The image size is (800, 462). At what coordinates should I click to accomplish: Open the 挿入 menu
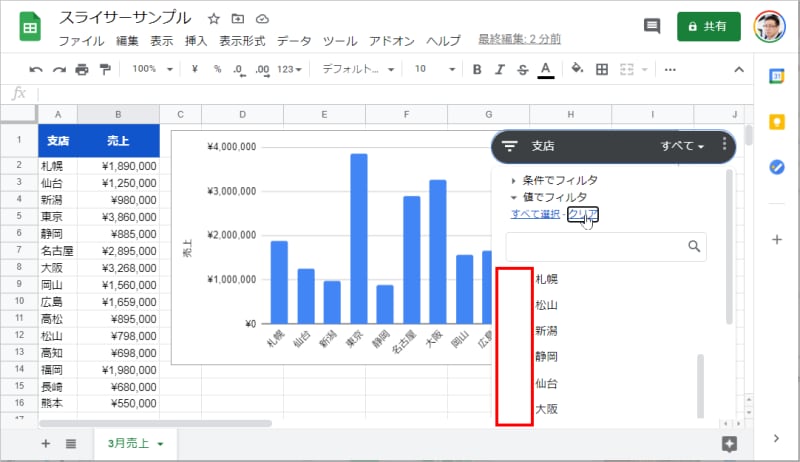point(196,41)
